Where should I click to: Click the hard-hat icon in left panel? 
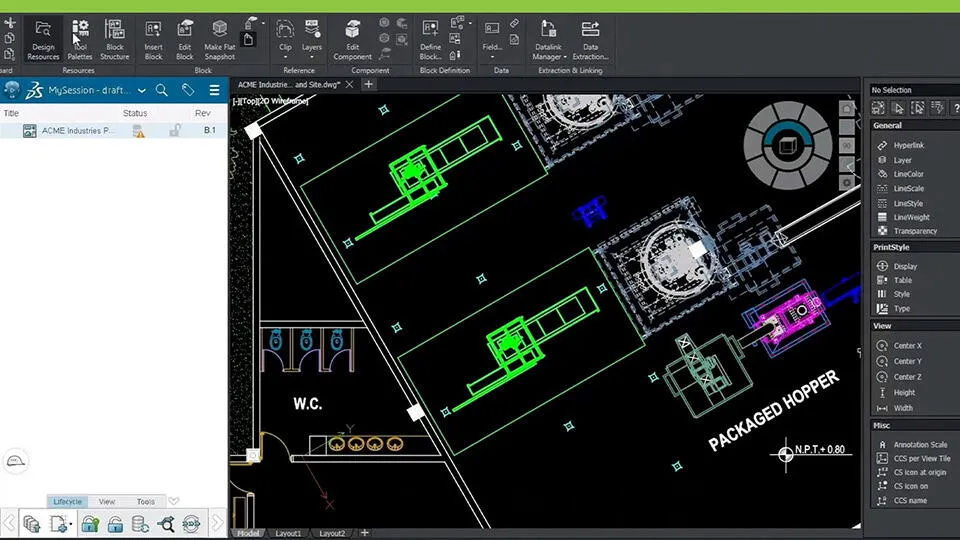[15, 461]
